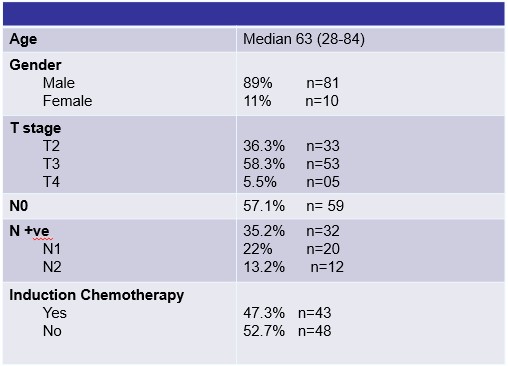Select the 52.7% n=48 value
This screenshot has width=508, height=366.
coord(287,331)
